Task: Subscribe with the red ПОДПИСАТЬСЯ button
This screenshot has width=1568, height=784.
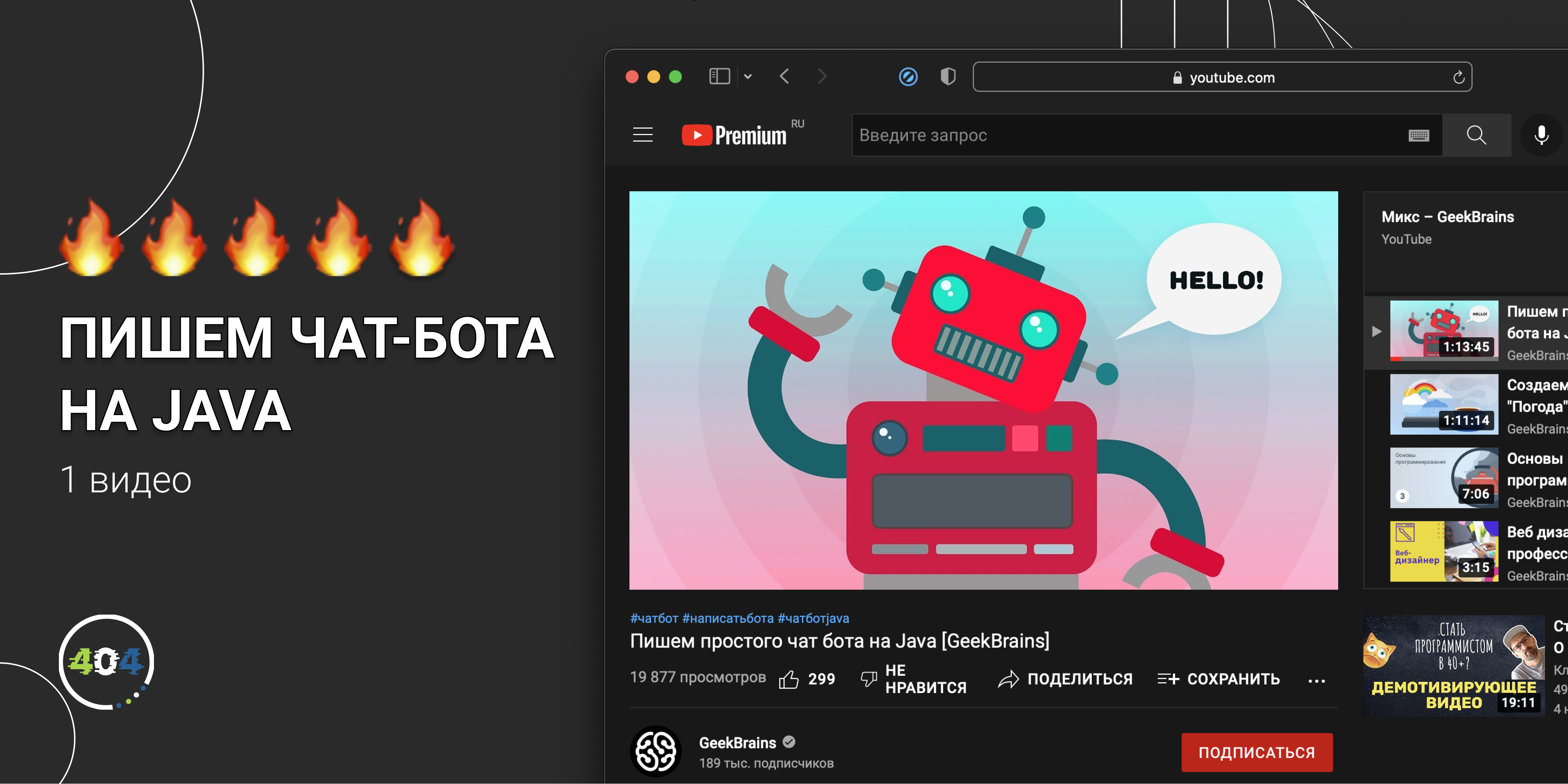Action: [x=1256, y=752]
